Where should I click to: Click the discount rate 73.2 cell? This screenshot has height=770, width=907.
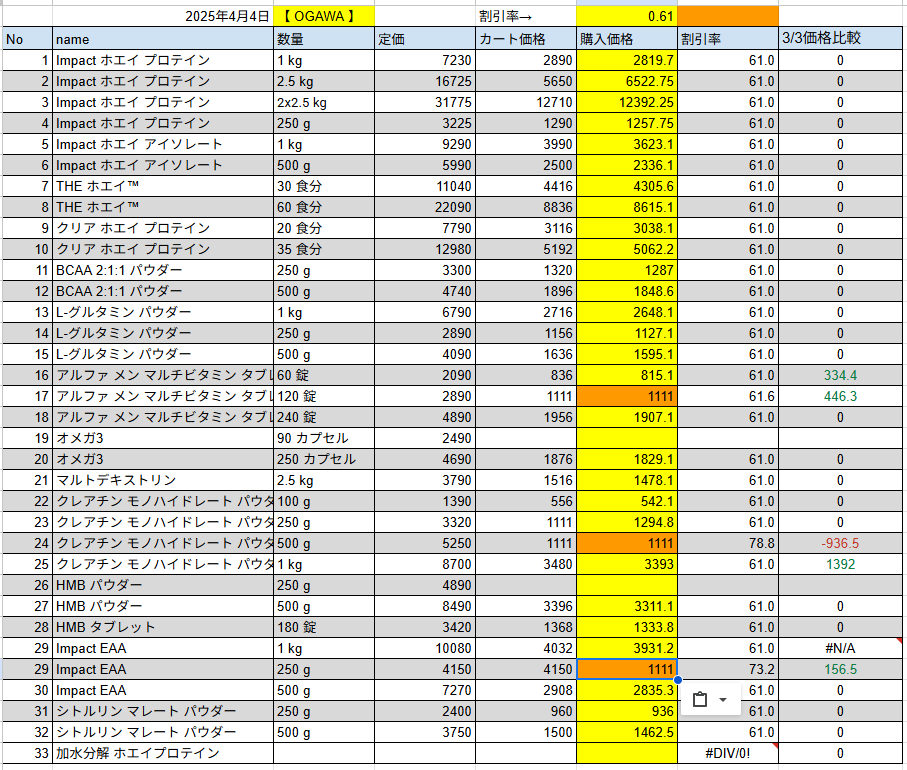click(x=728, y=669)
